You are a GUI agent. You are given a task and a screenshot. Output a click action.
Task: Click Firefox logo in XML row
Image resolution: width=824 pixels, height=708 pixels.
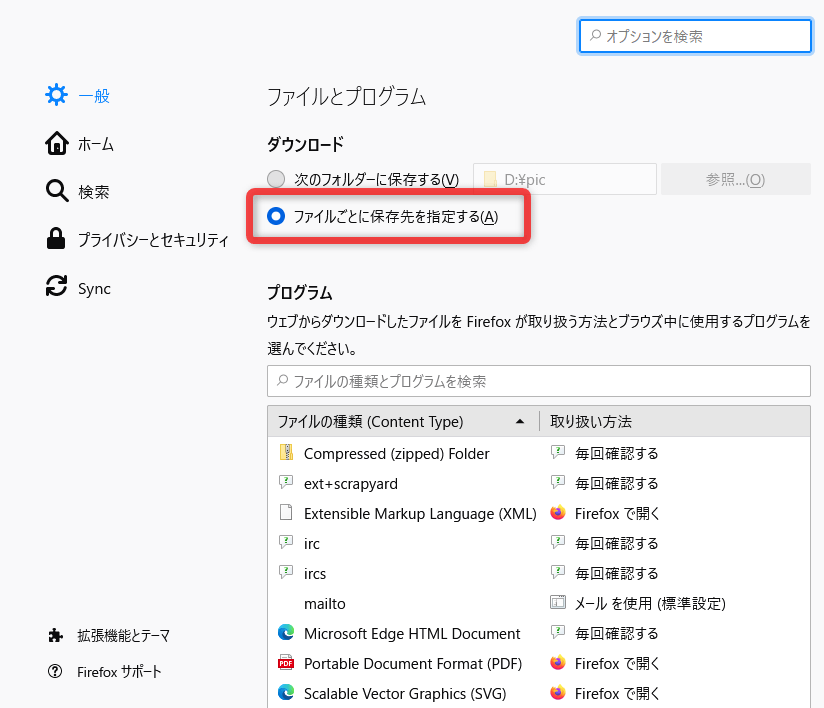click(x=558, y=512)
